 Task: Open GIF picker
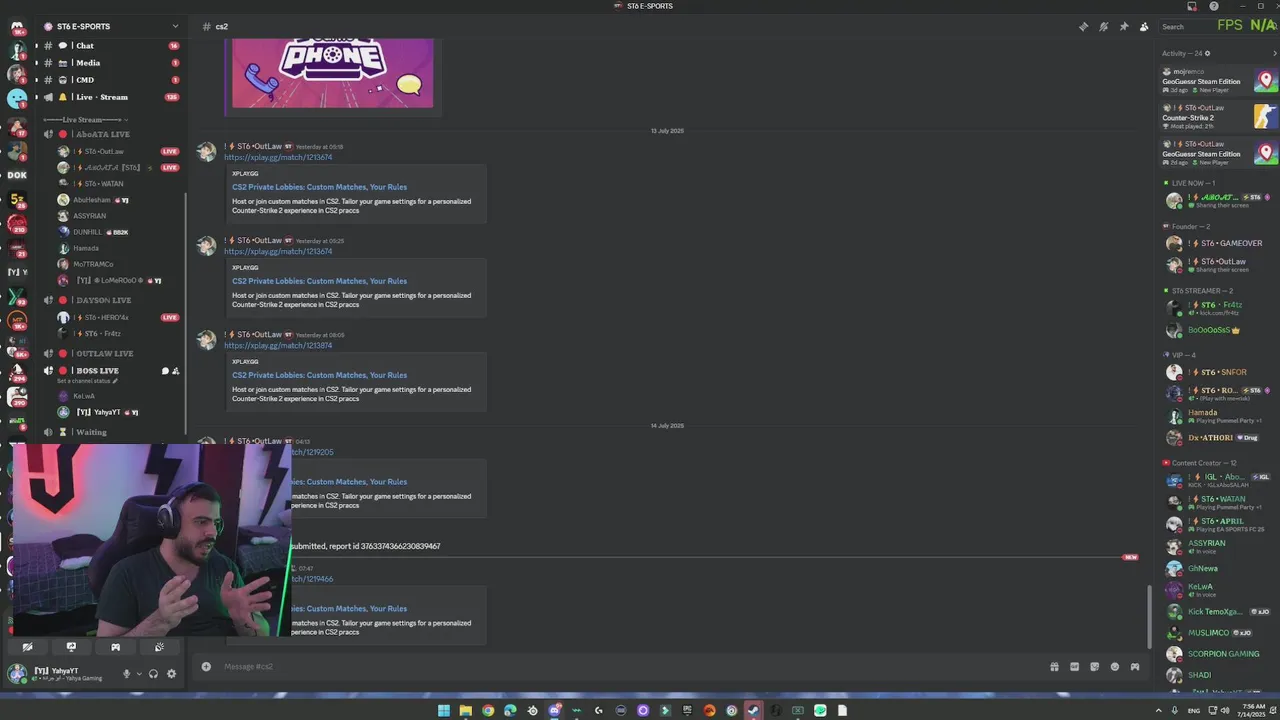pos(1074,667)
